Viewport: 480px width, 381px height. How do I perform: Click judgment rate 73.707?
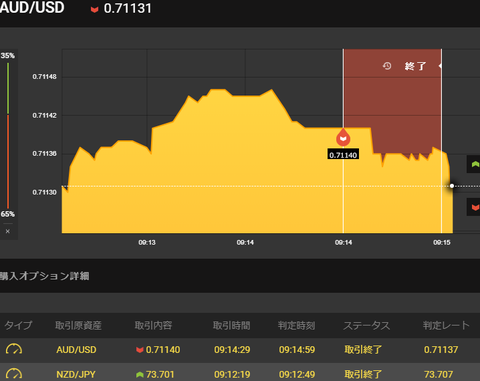coord(438,374)
